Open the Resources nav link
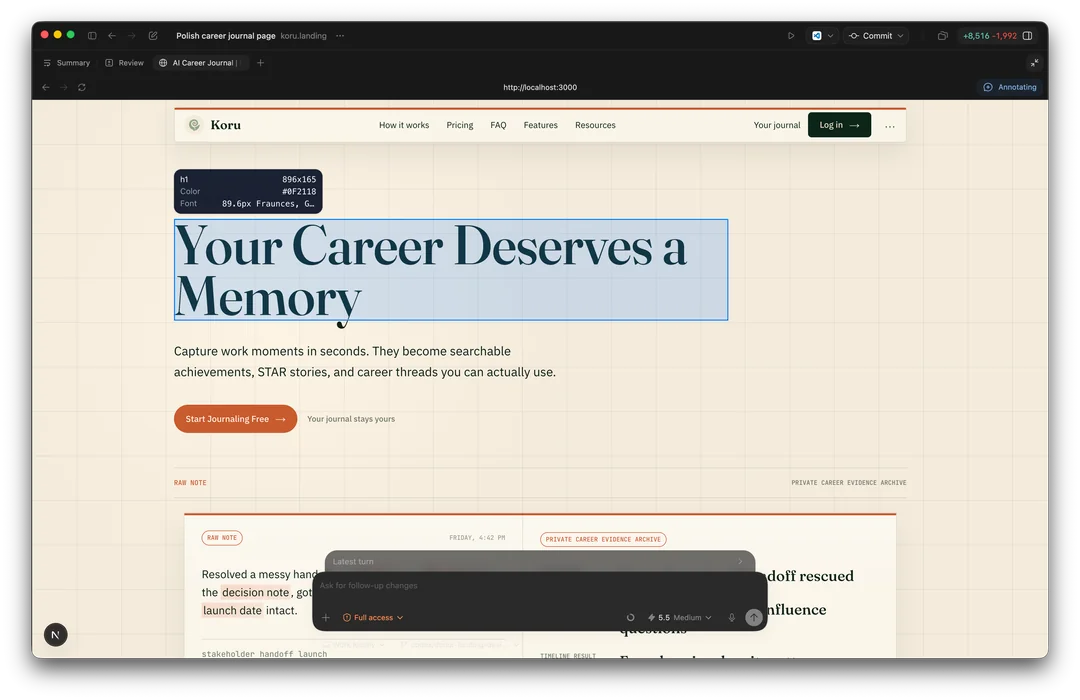The image size is (1080, 700). click(595, 125)
